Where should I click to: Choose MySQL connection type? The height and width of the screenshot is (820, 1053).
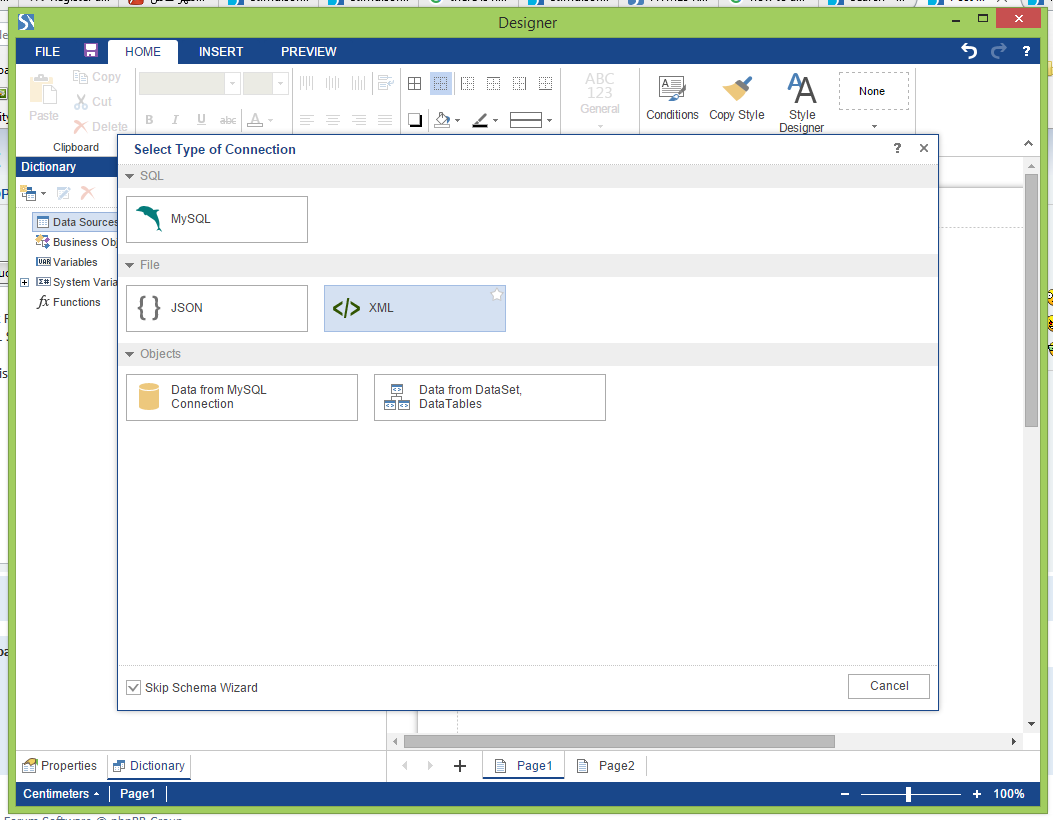pyautogui.click(x=217, y=220)
